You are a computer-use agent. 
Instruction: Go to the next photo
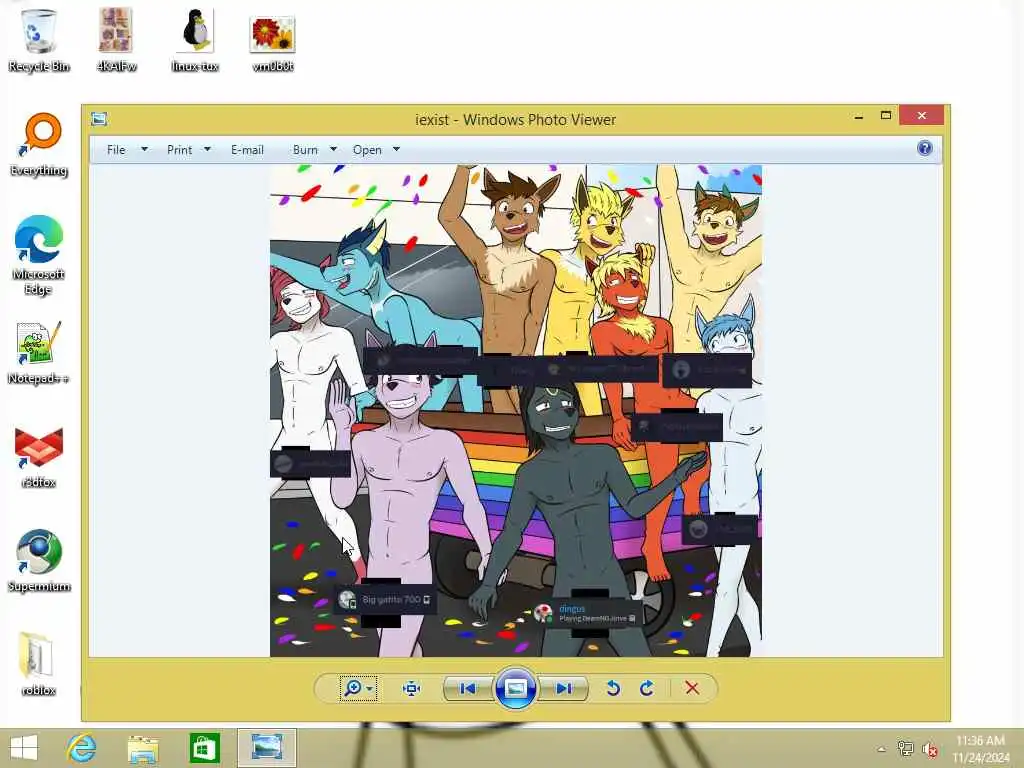click(564, 688)
